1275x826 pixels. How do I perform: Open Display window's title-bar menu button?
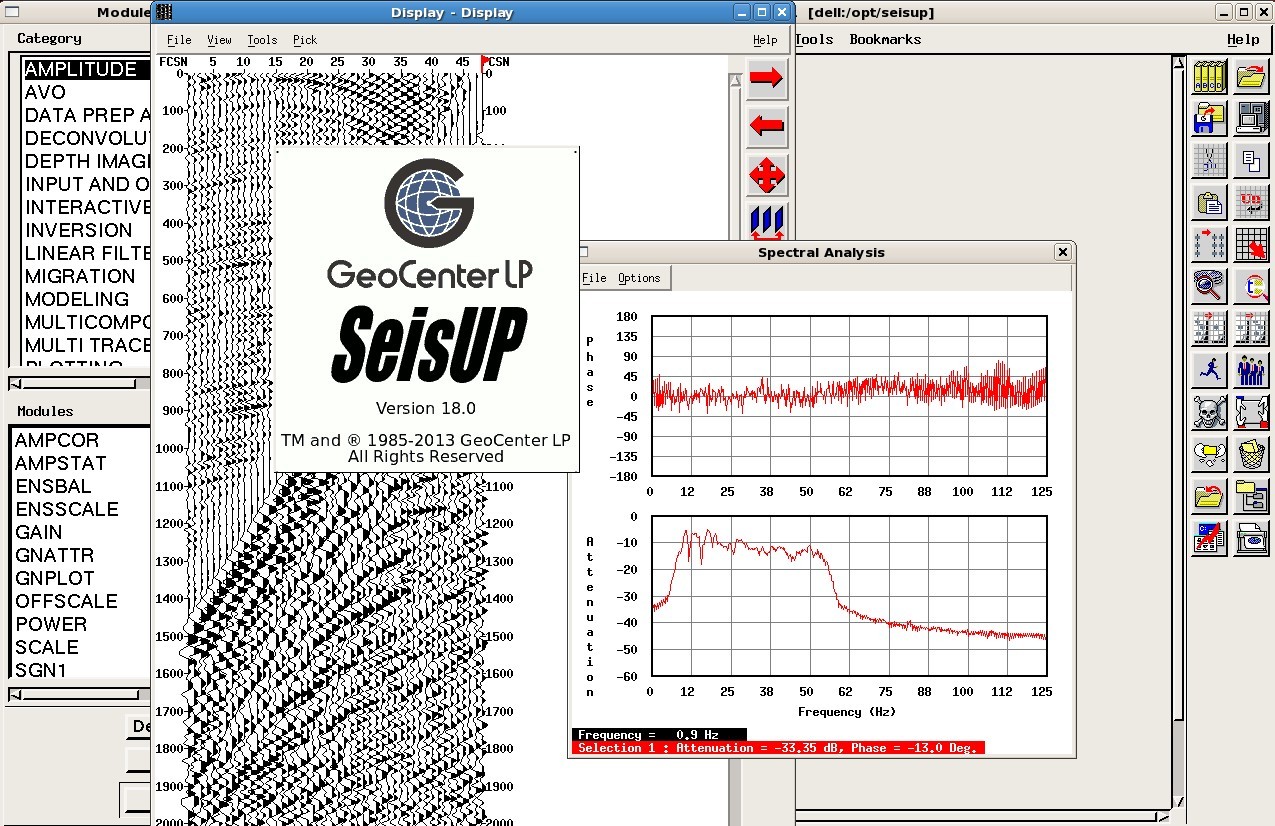point(165,12)
